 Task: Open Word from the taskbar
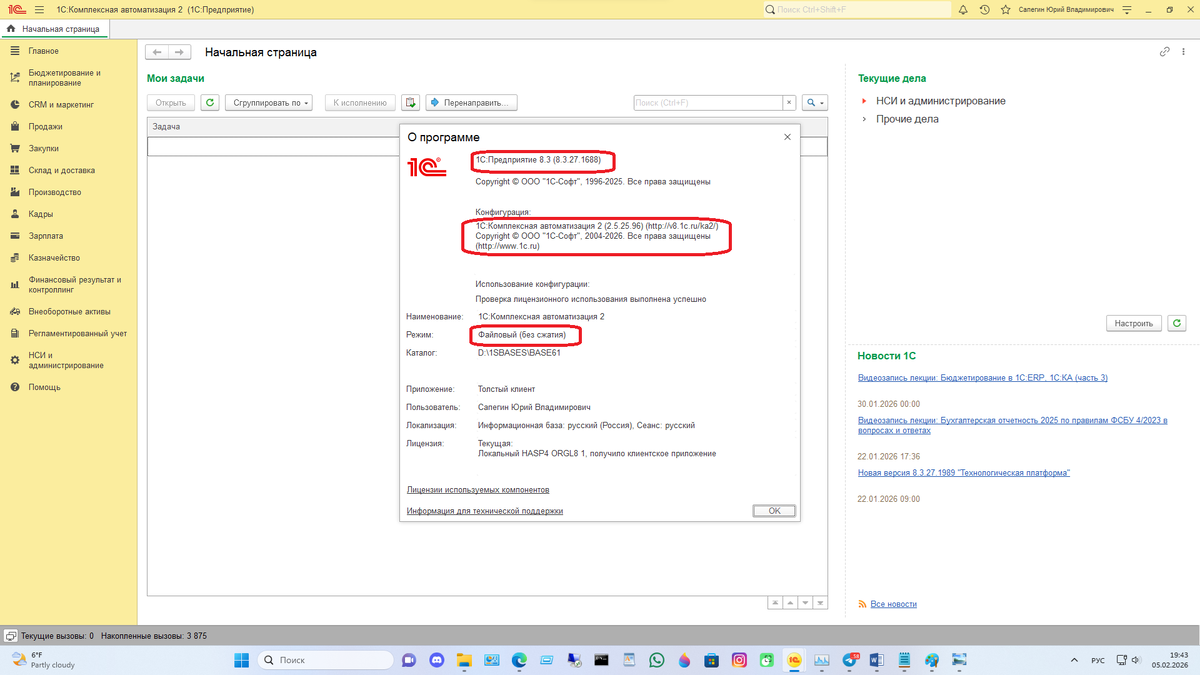(x=877, y=660)
